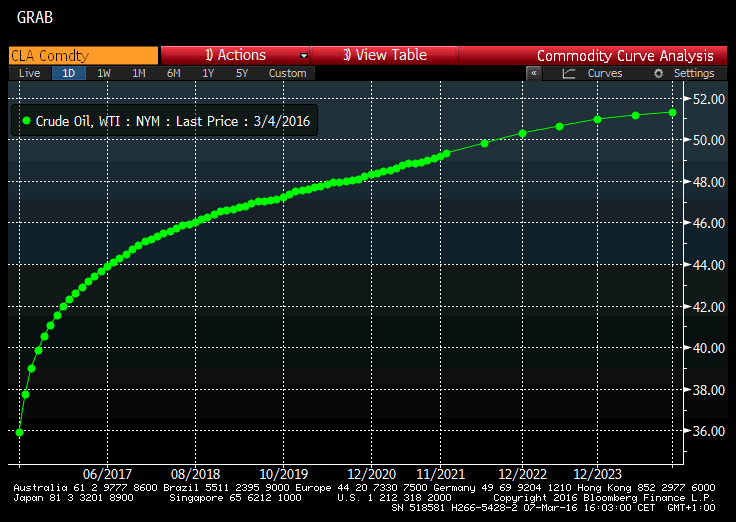Switch to 1W range
This screenshot has height=522, width=736.
[x=104, y=73]
